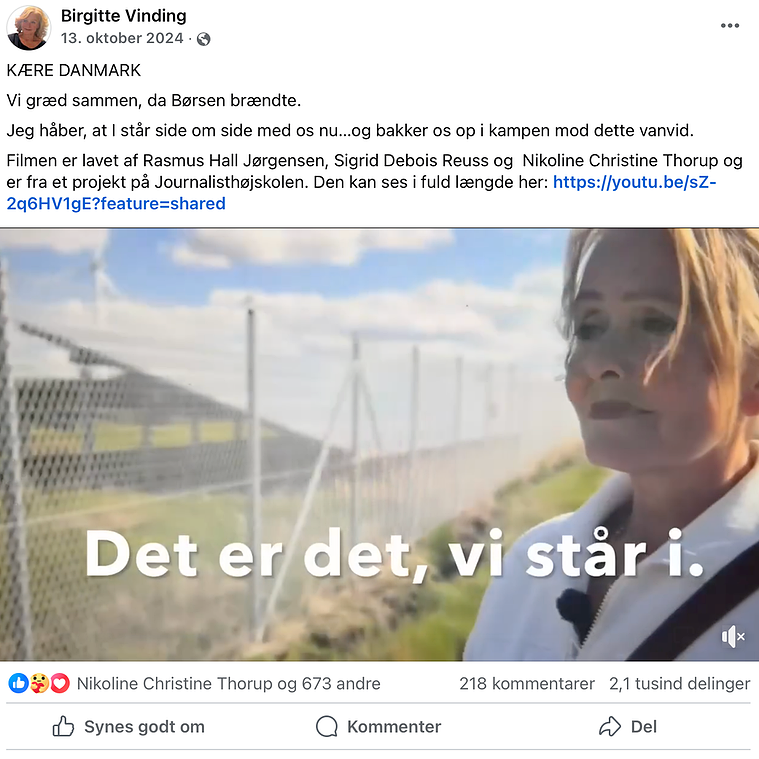Click the Synes godt om button
This screenshot has height=759, width=759.
point(129,727)
